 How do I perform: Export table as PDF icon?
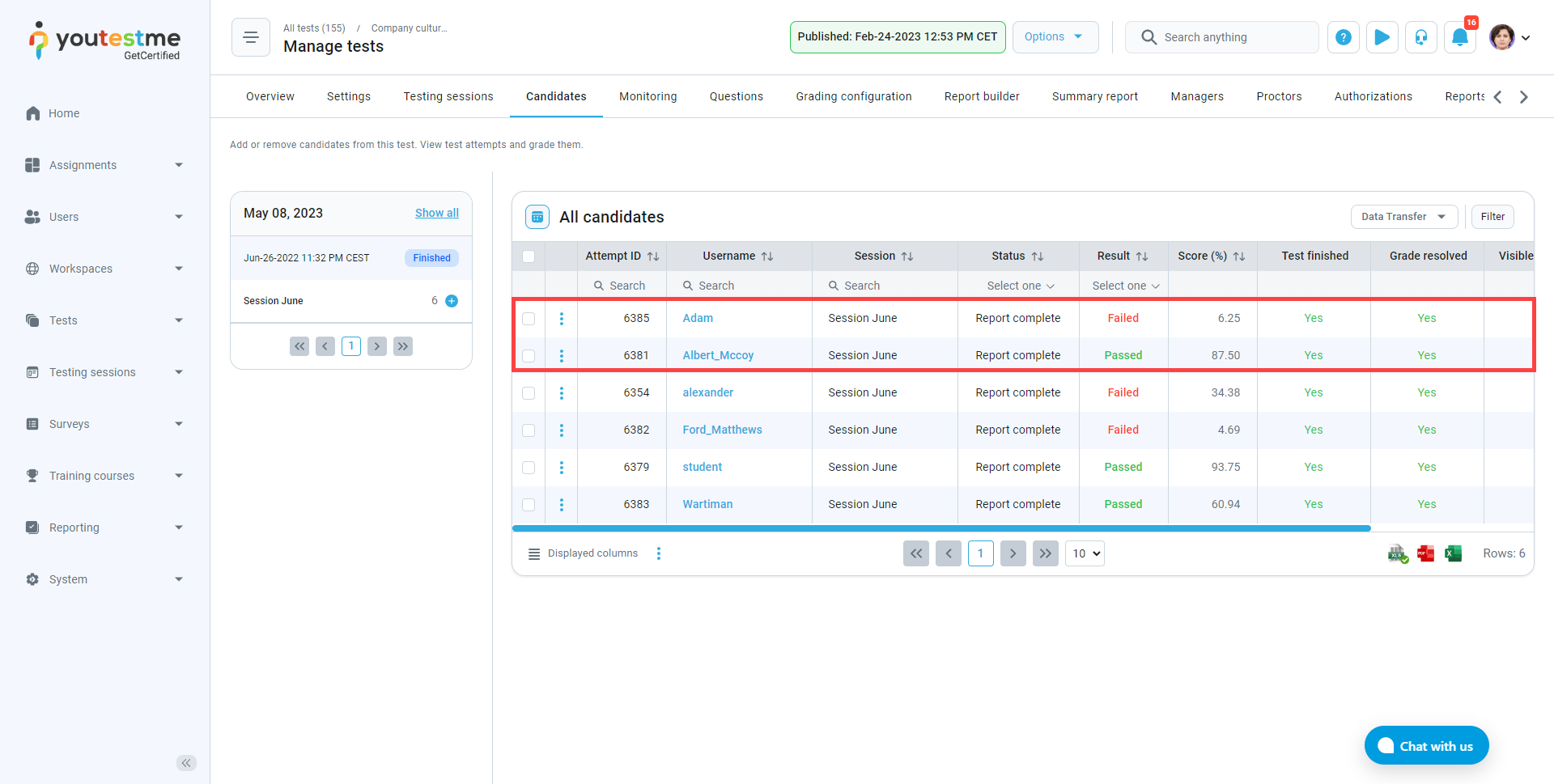click(x=1425, y=553)
